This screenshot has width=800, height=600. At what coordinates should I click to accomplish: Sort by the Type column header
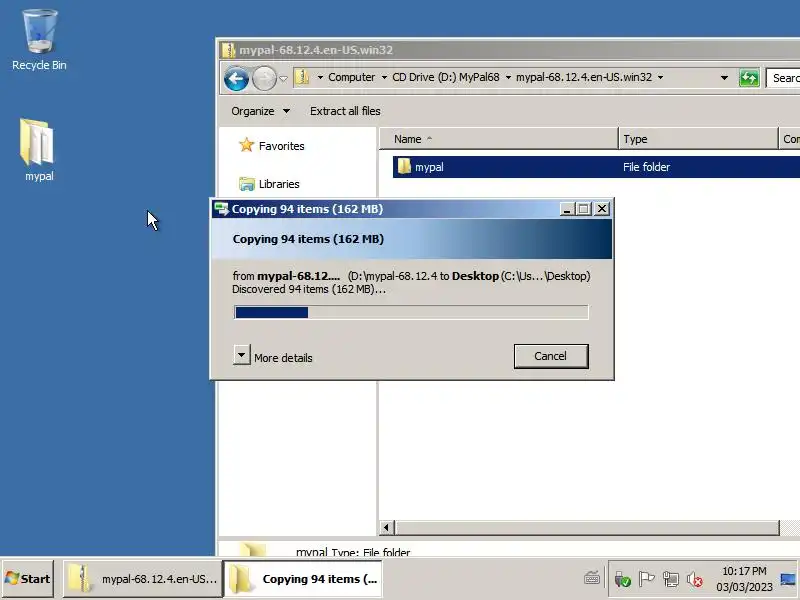click(698, 139)
